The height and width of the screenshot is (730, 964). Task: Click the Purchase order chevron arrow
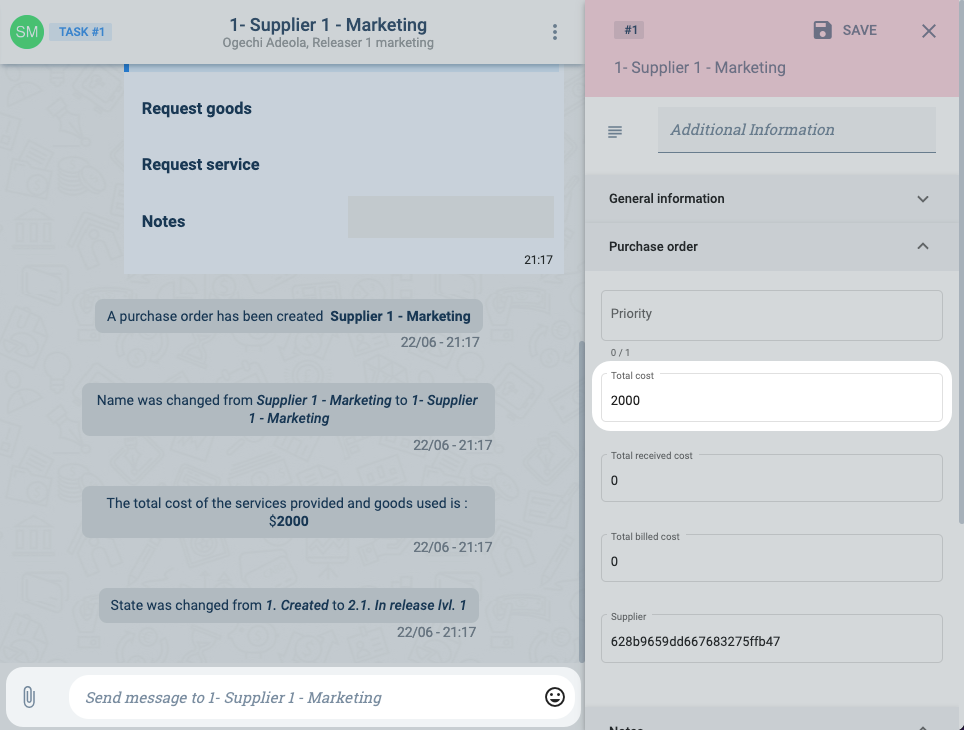pyautogui.click(x=922, y=246)
